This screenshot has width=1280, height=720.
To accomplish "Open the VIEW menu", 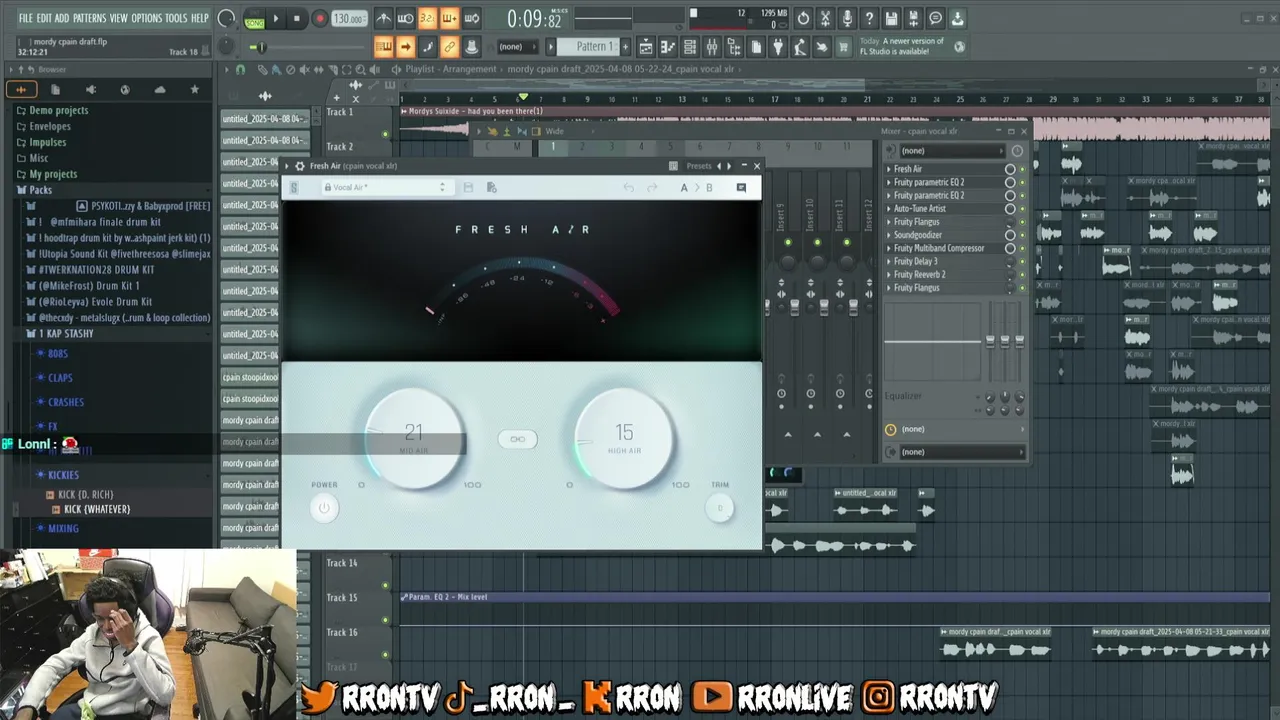I will [118, 18].
